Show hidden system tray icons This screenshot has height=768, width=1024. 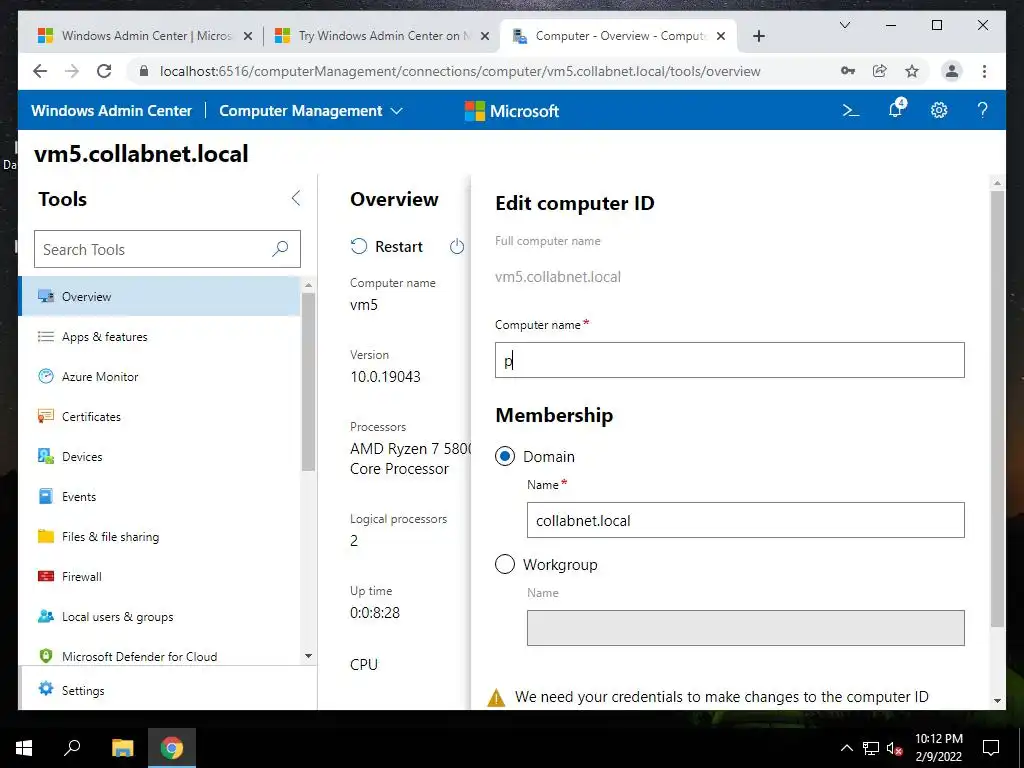tap(846, 748)
